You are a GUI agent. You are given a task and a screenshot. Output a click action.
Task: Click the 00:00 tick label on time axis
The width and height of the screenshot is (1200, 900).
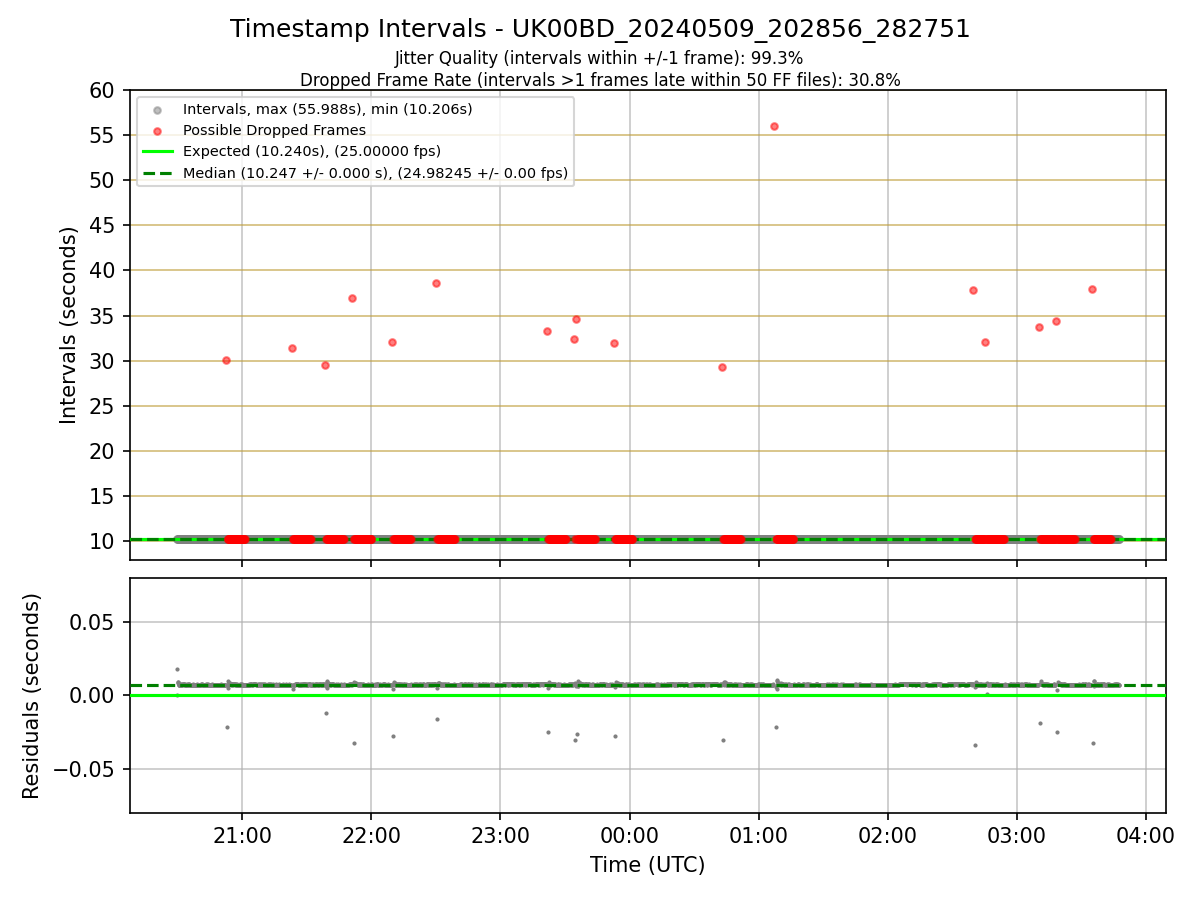[x=629, y=835]
